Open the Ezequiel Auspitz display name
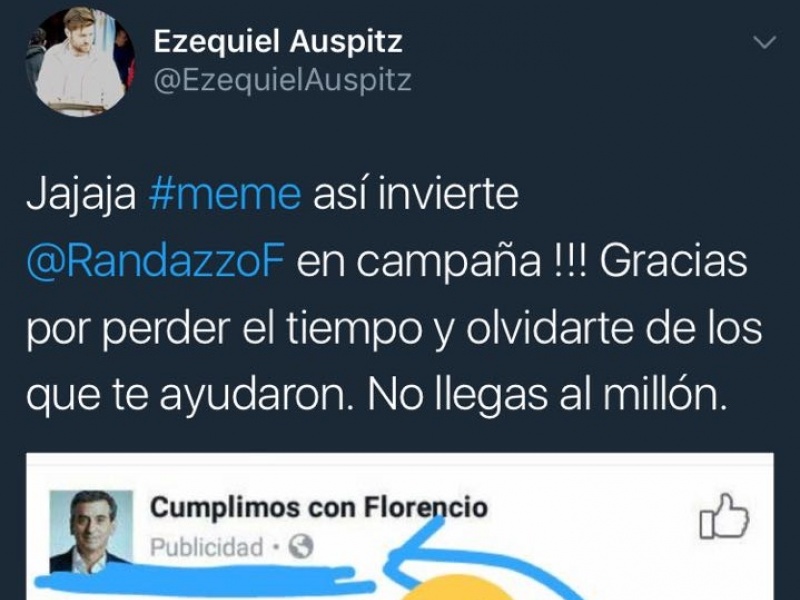The height and width of the screenshot is (600, 800). 278,41
